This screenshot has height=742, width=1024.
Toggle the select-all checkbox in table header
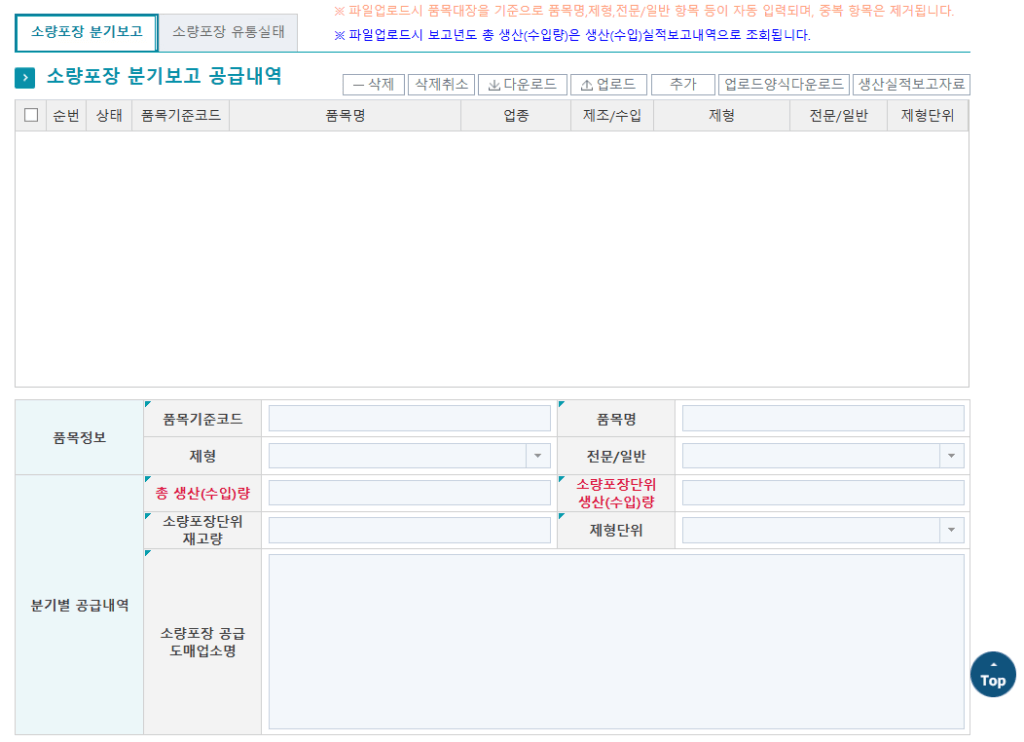[x=31, y=115]
